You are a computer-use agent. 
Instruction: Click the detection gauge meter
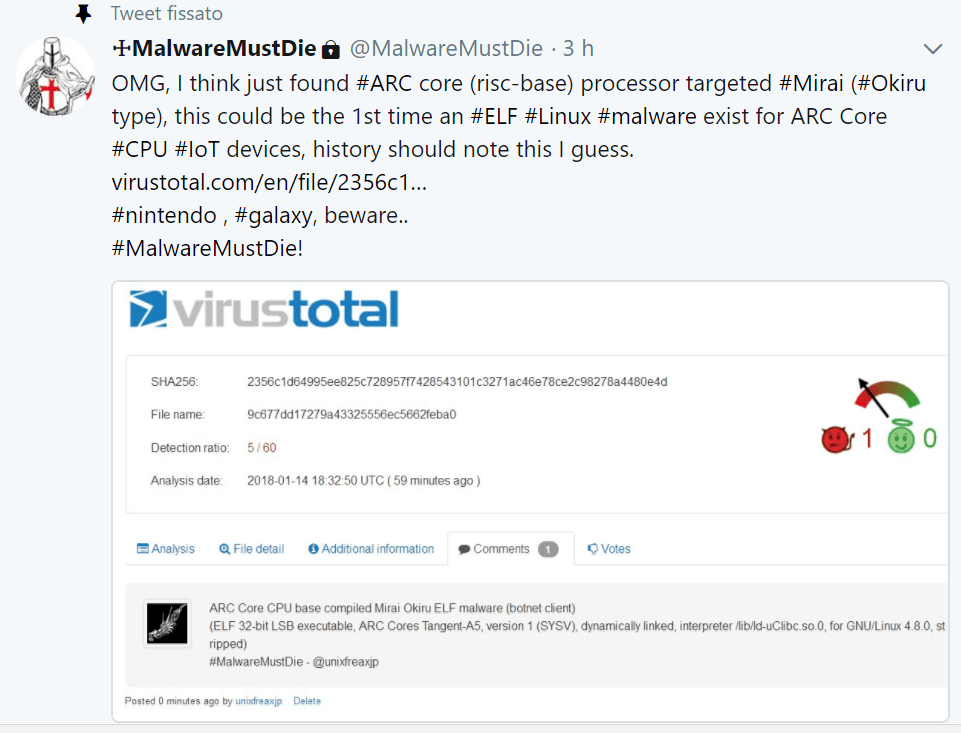click(887, 396)
